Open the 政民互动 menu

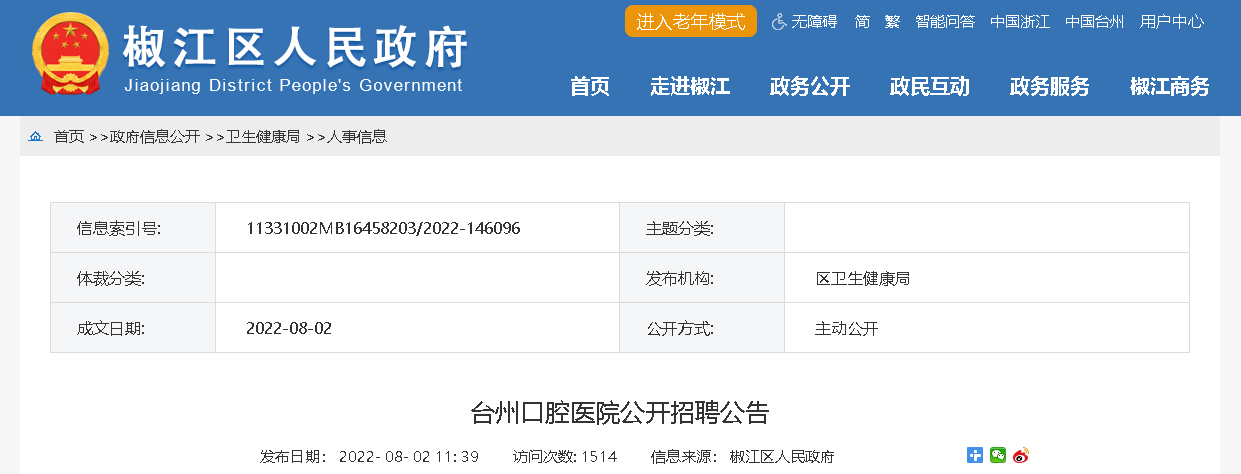(x=930, y=86)
